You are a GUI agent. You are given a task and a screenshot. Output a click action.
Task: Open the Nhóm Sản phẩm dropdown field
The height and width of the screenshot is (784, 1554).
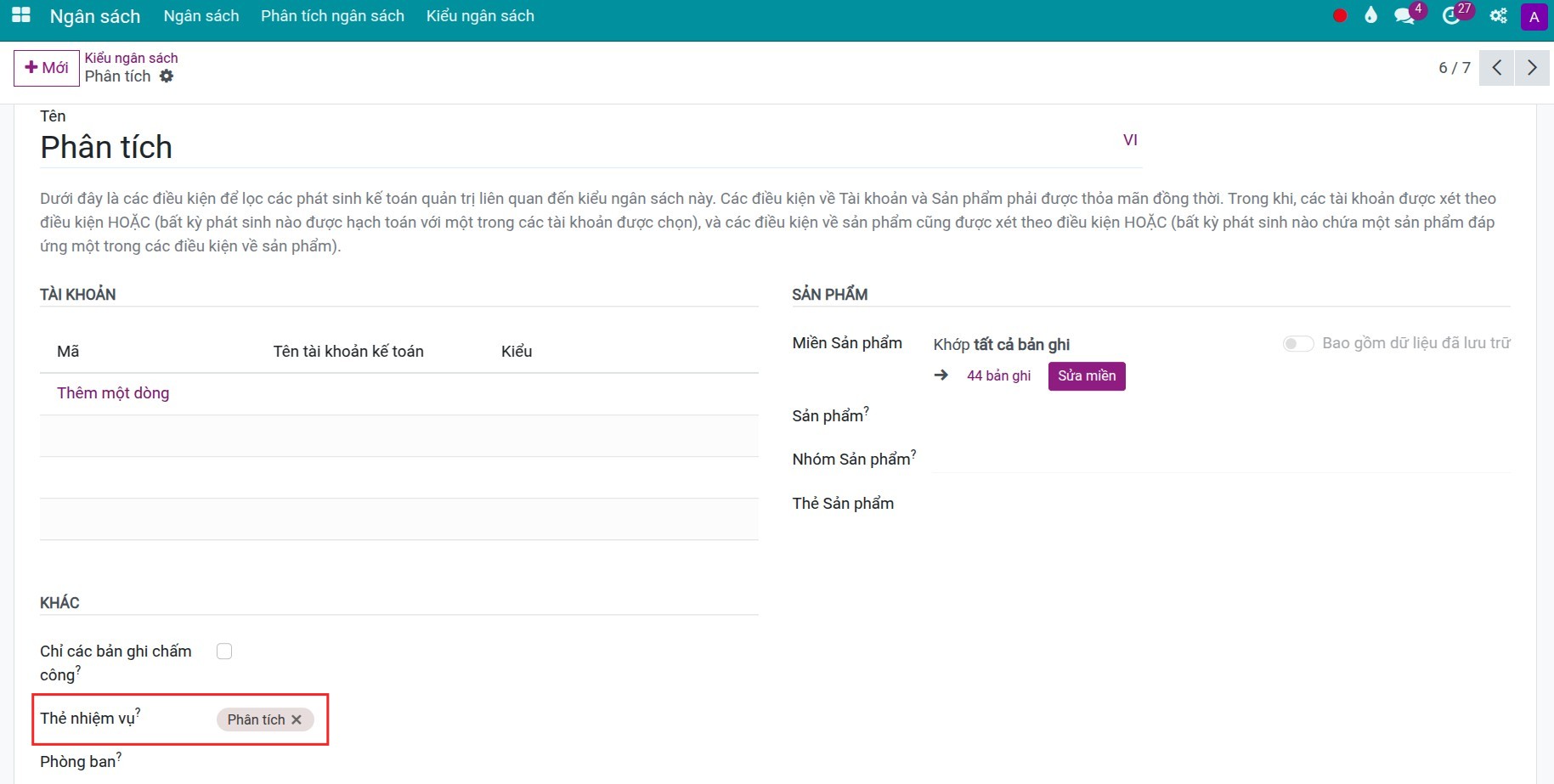pyautogui.click(x=1219, y=460)
